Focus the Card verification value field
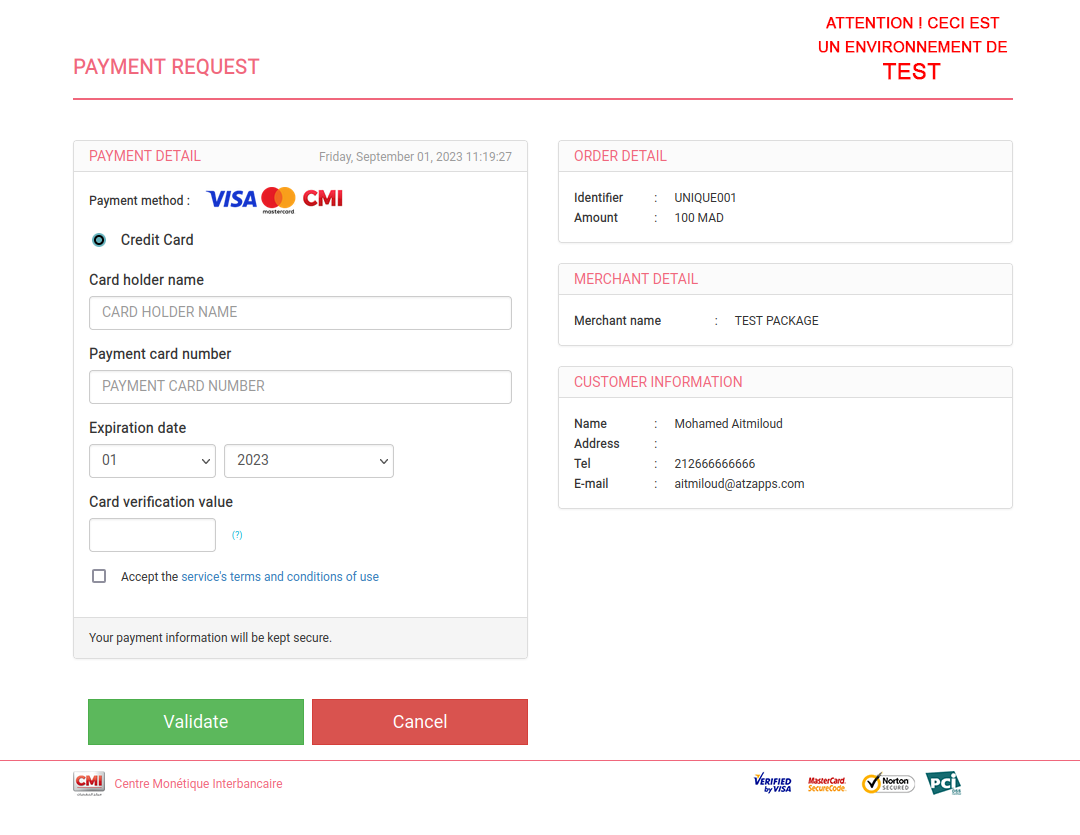Viewport: 1080px width, 835px height. (152, 535)
